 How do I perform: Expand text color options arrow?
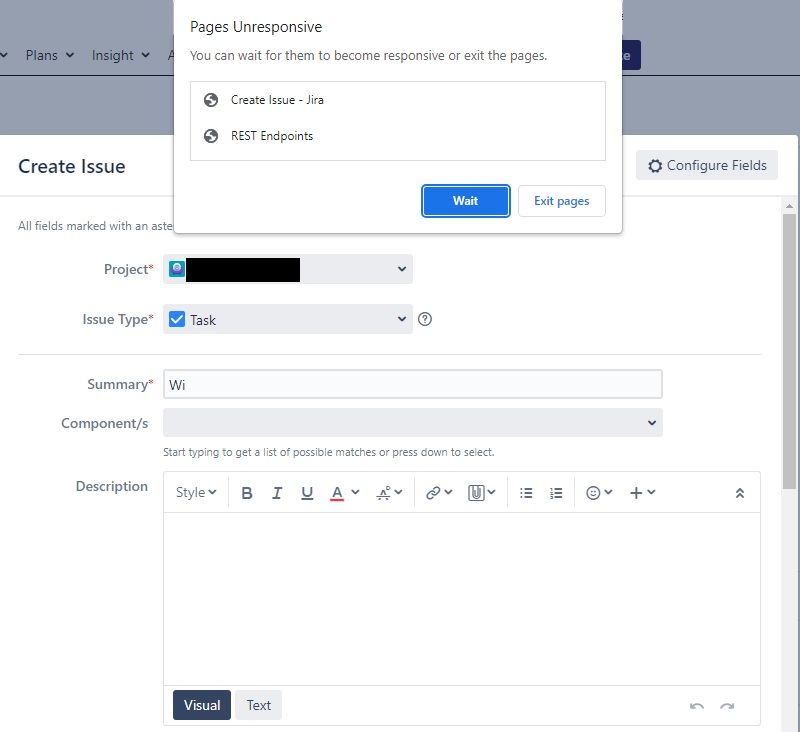pyautogui.click(x=355, y=492)
